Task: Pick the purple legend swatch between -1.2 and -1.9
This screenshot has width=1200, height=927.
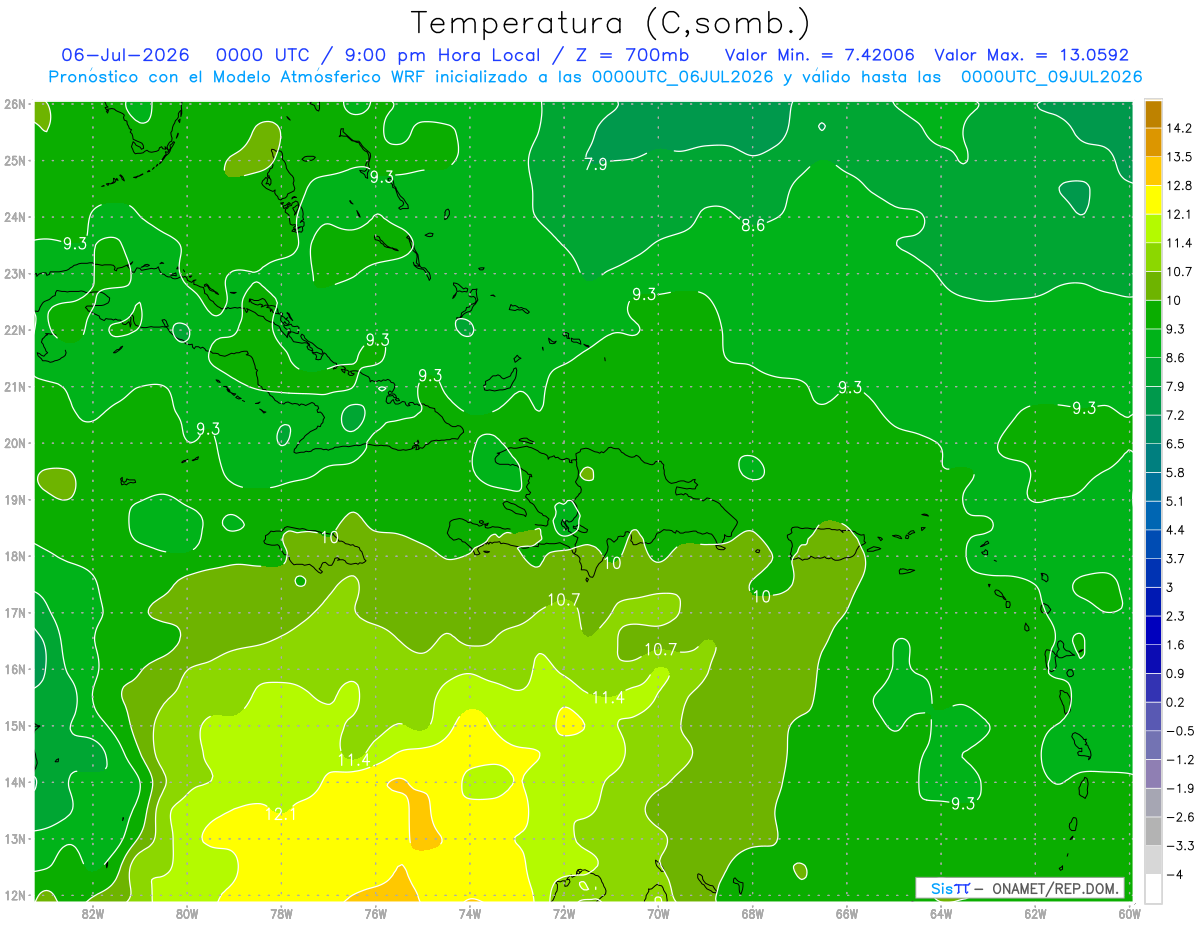Action: [x=1153, y=773]
